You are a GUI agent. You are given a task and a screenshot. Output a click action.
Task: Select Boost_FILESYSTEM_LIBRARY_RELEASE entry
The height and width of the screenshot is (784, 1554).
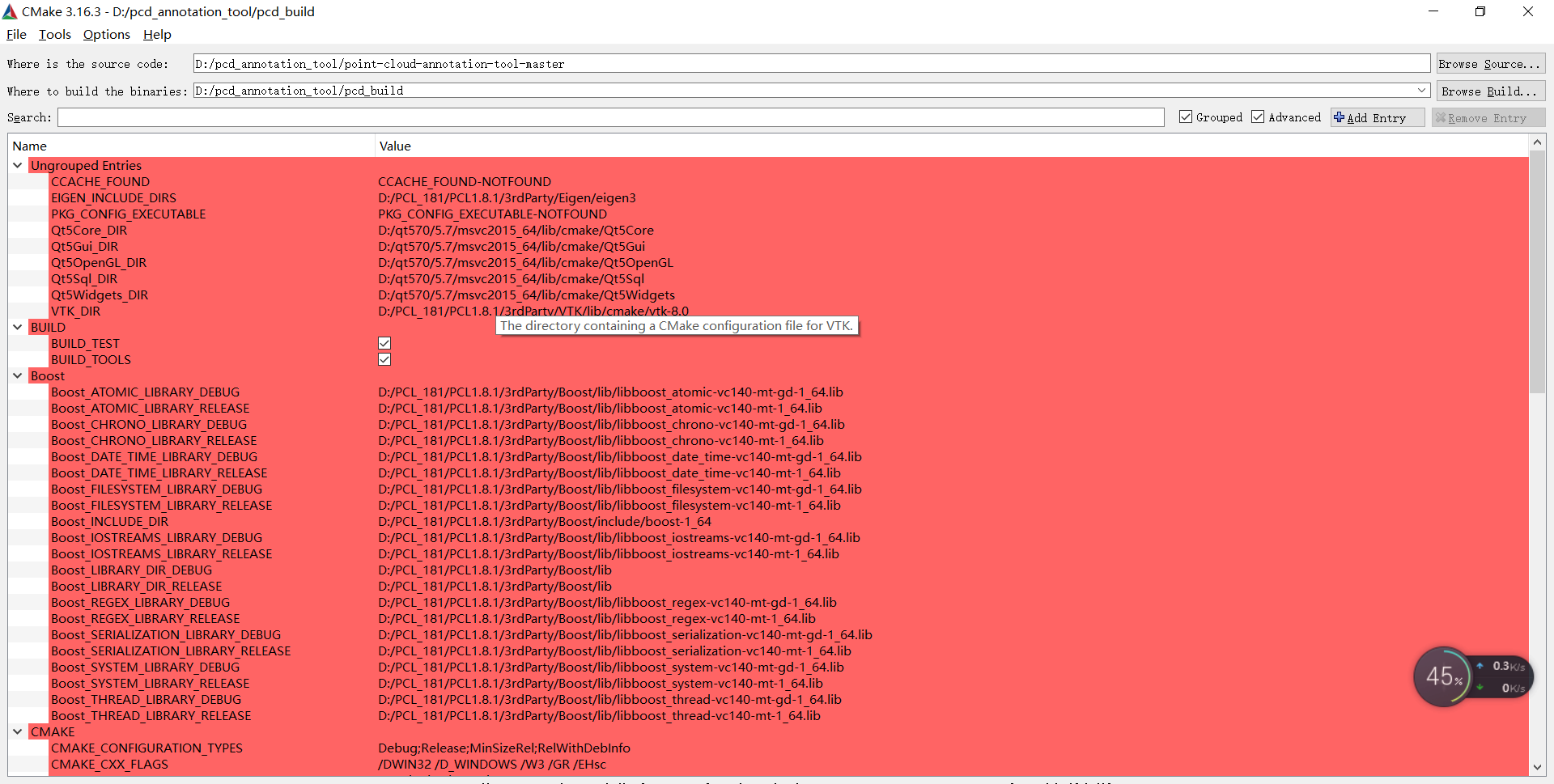pyautogui.click(x=161, y=505)
